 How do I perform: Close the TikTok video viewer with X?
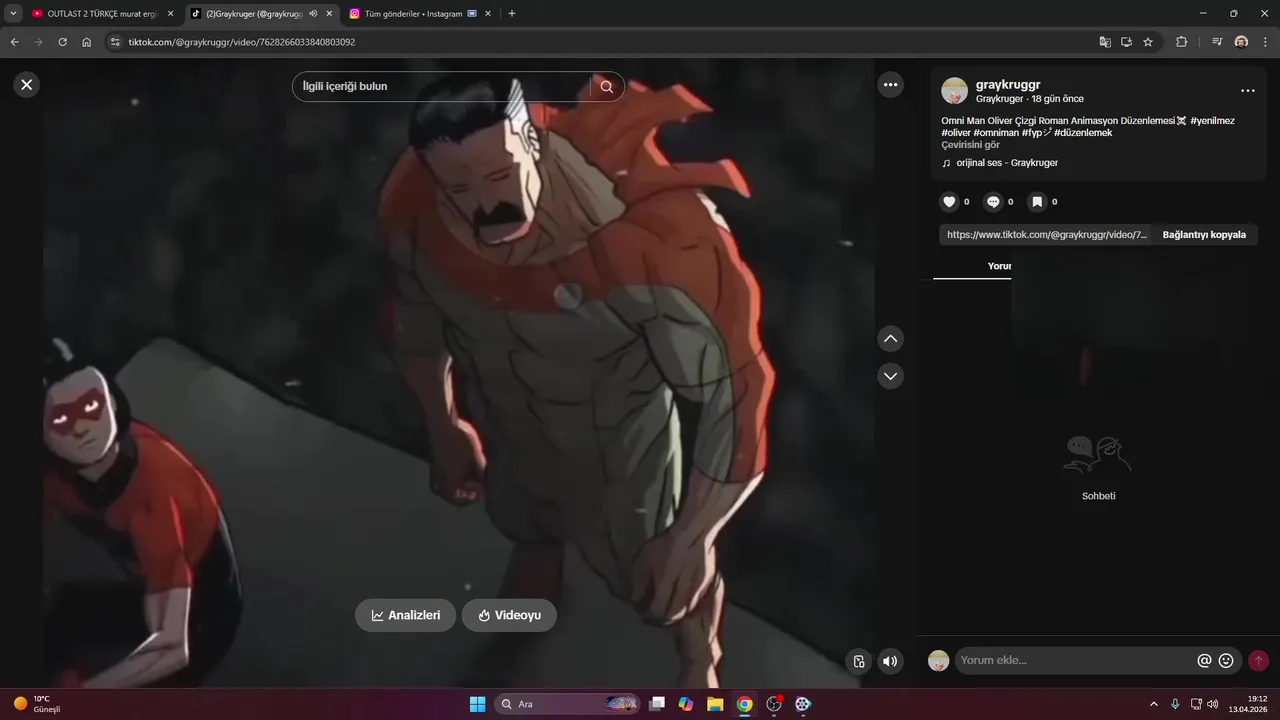pos(27,85)
